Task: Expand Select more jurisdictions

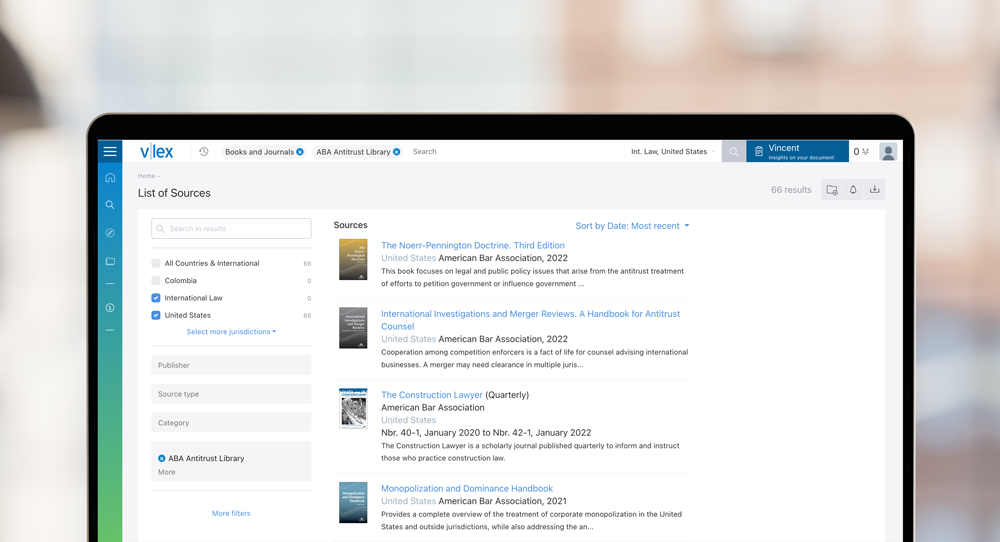Action: pyautogui.click(x=231, y=332)
